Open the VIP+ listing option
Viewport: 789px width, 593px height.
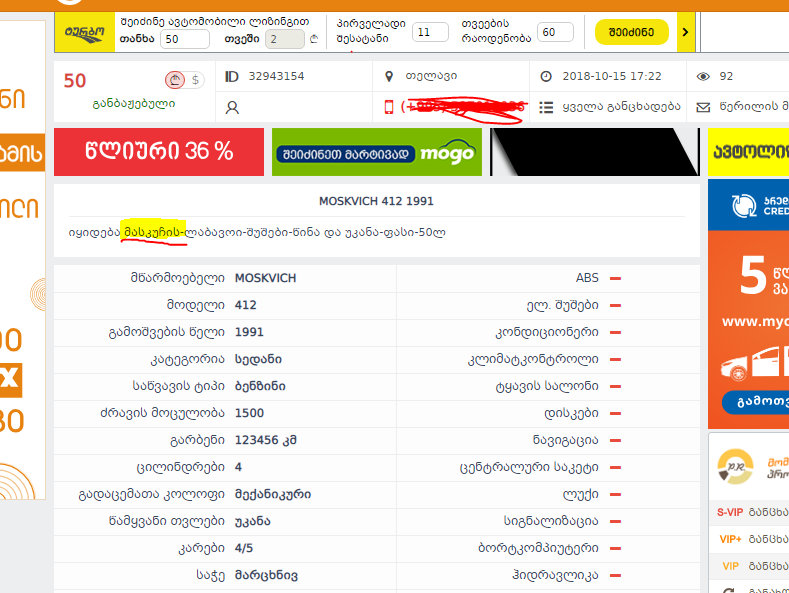[x=749, y=539]
